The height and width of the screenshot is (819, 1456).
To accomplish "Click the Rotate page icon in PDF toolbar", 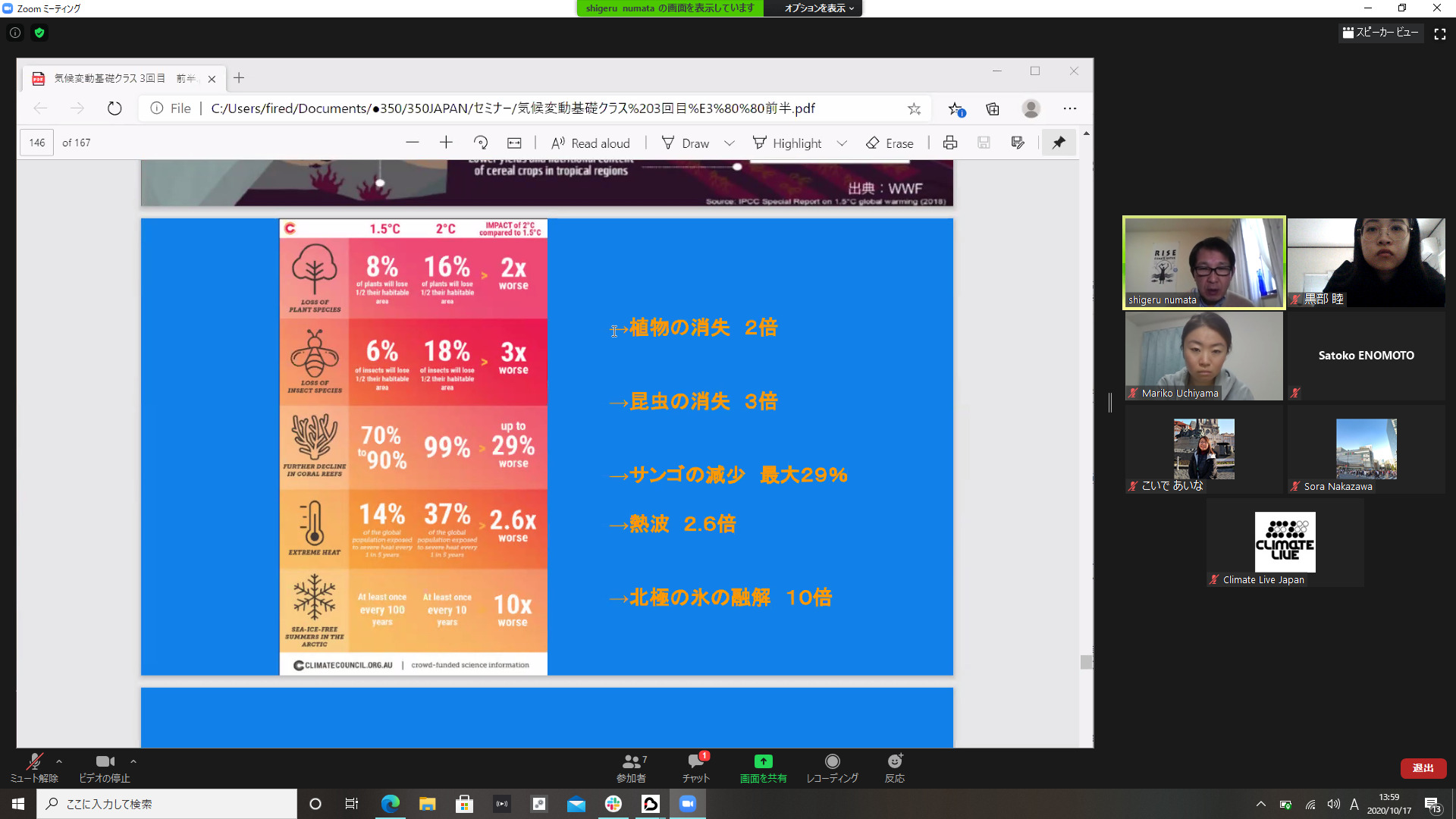I will [x=481, y=143].
